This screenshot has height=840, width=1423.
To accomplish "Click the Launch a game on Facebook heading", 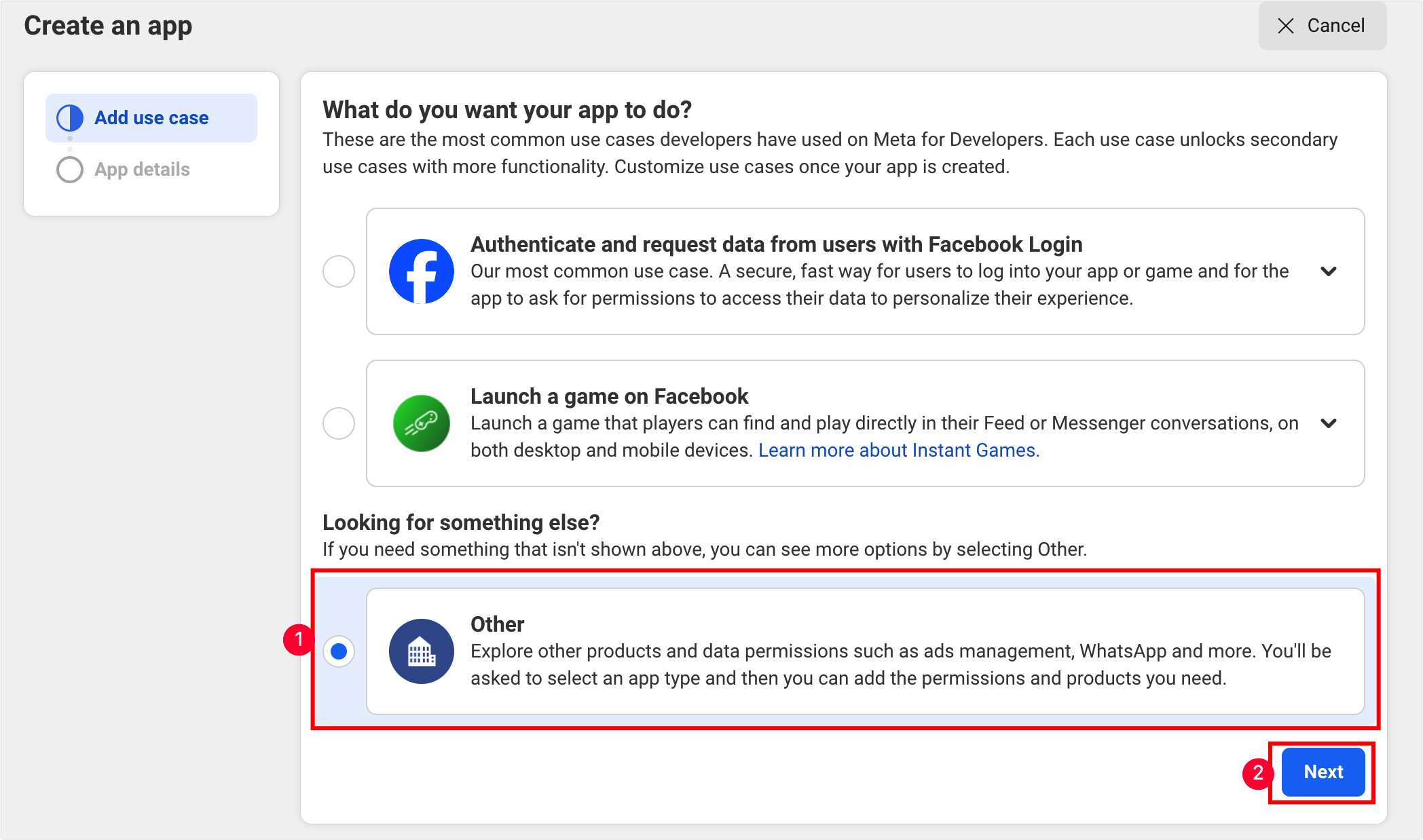I will click(609, 396).
